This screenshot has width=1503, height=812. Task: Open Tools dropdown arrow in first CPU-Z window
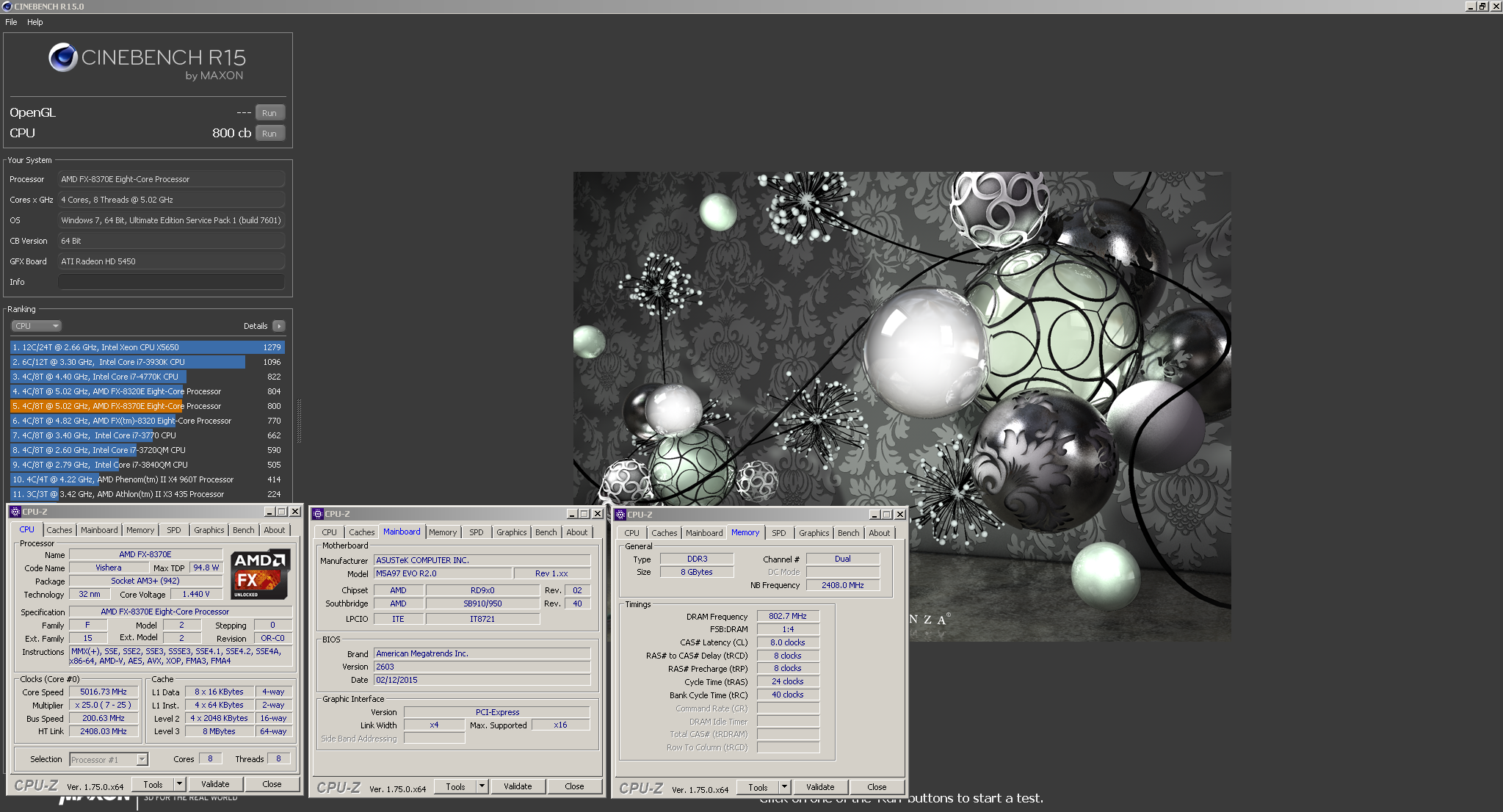point(179,784)
